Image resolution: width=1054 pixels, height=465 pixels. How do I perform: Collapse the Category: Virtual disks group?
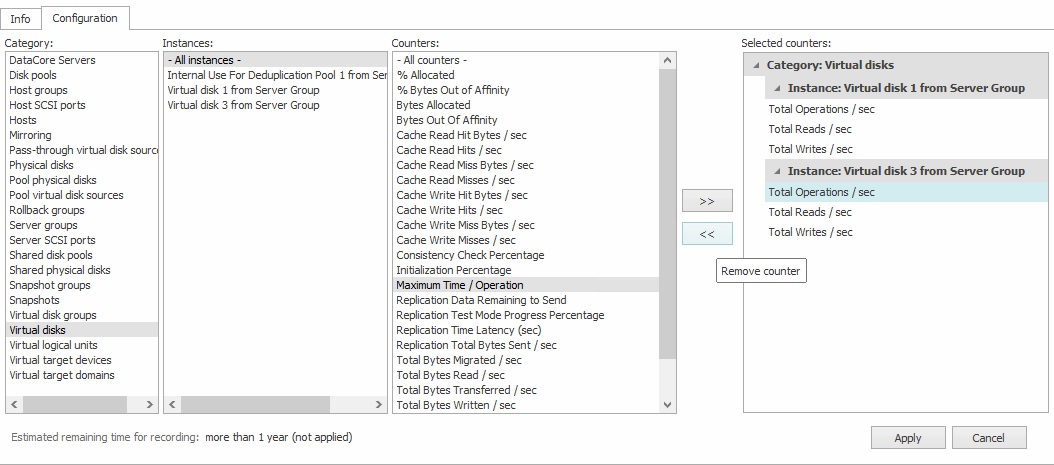[x=757, y=65]
